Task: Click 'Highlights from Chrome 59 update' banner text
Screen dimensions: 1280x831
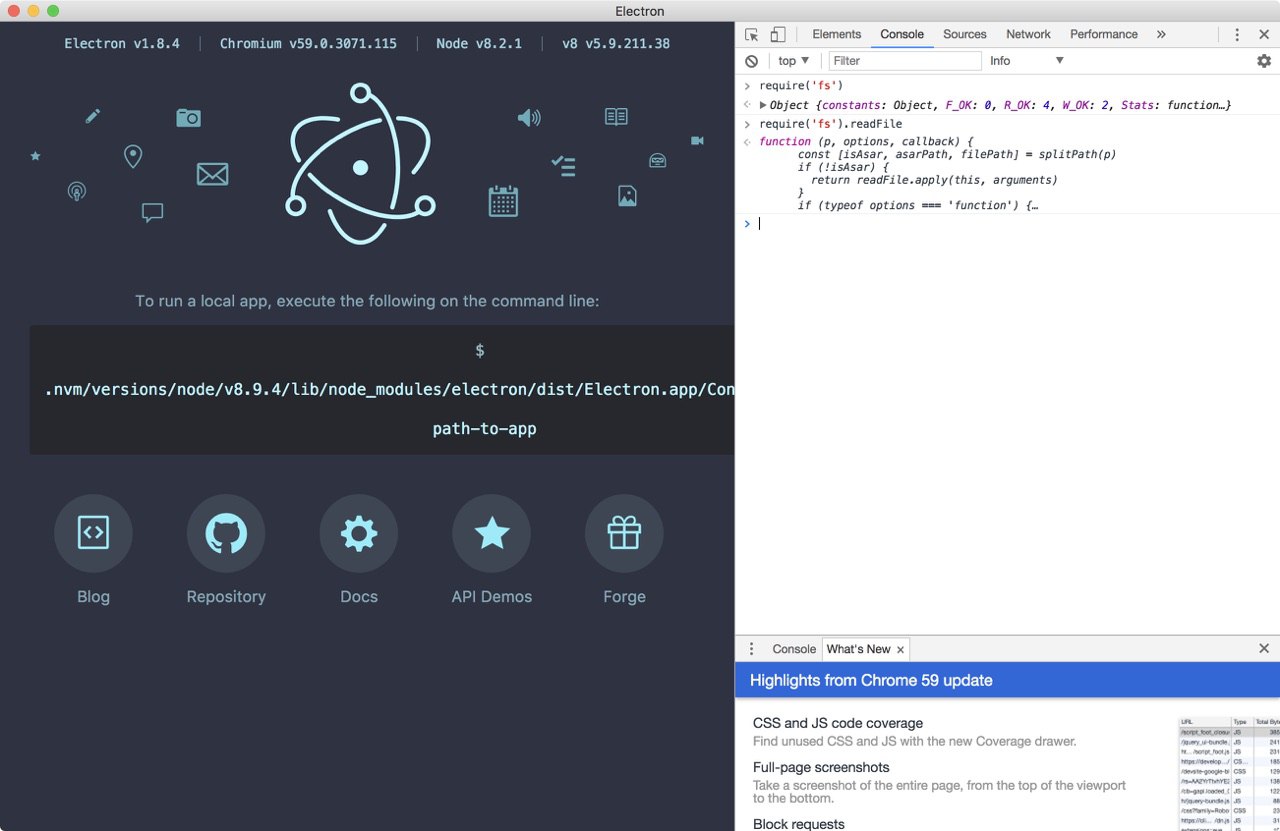Action: pos(871,680)
